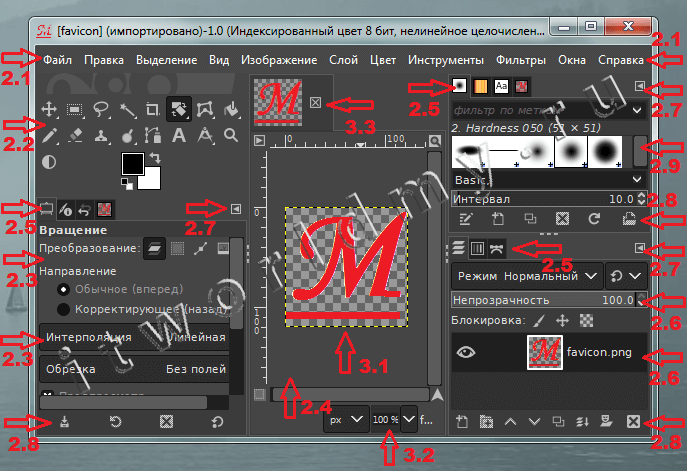Open tab configuration menu of Layers dock
The image size is (687, 471).
pyautogui.click(x=640, y=248)
